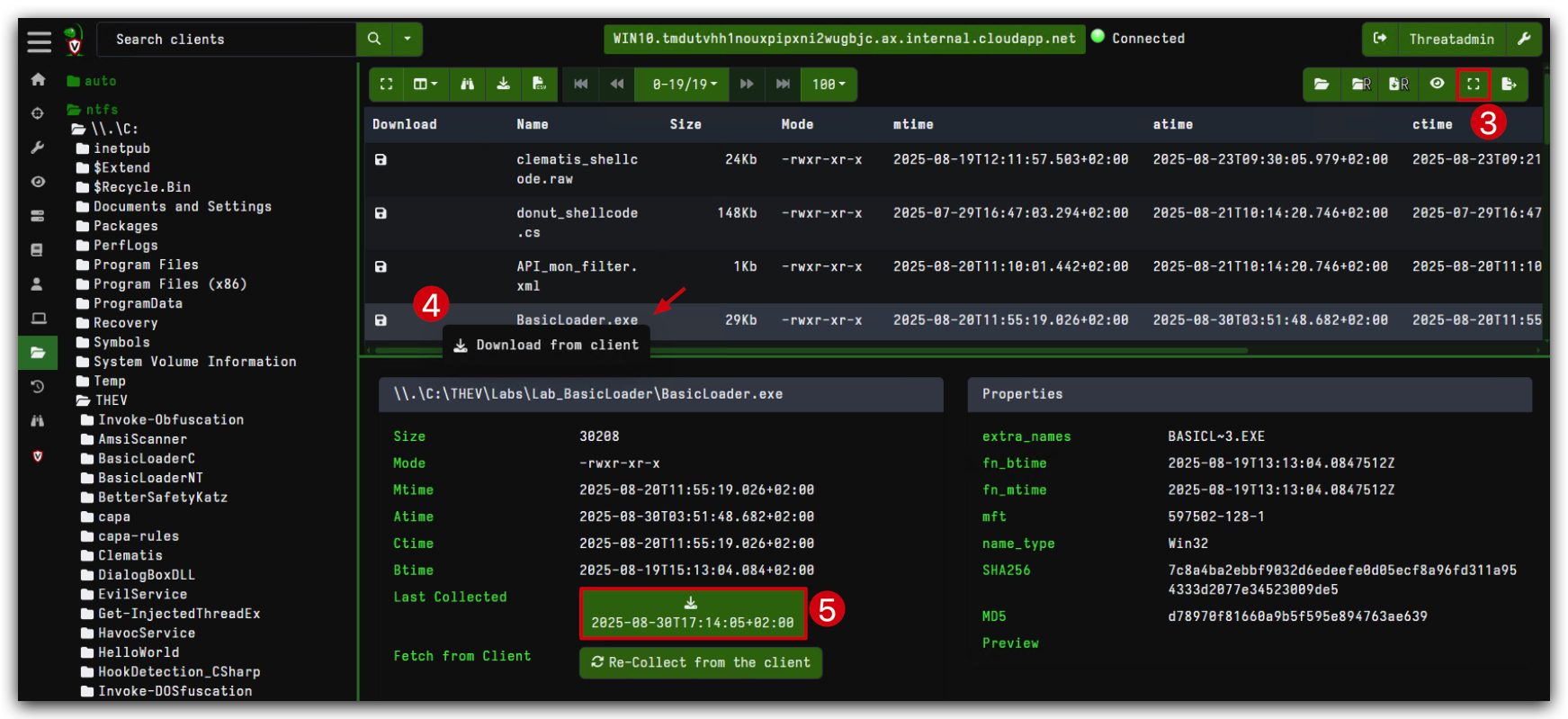Click the home icon in sidebar
This screenshot has width=1568, height=719.
(x=38, y=79)
